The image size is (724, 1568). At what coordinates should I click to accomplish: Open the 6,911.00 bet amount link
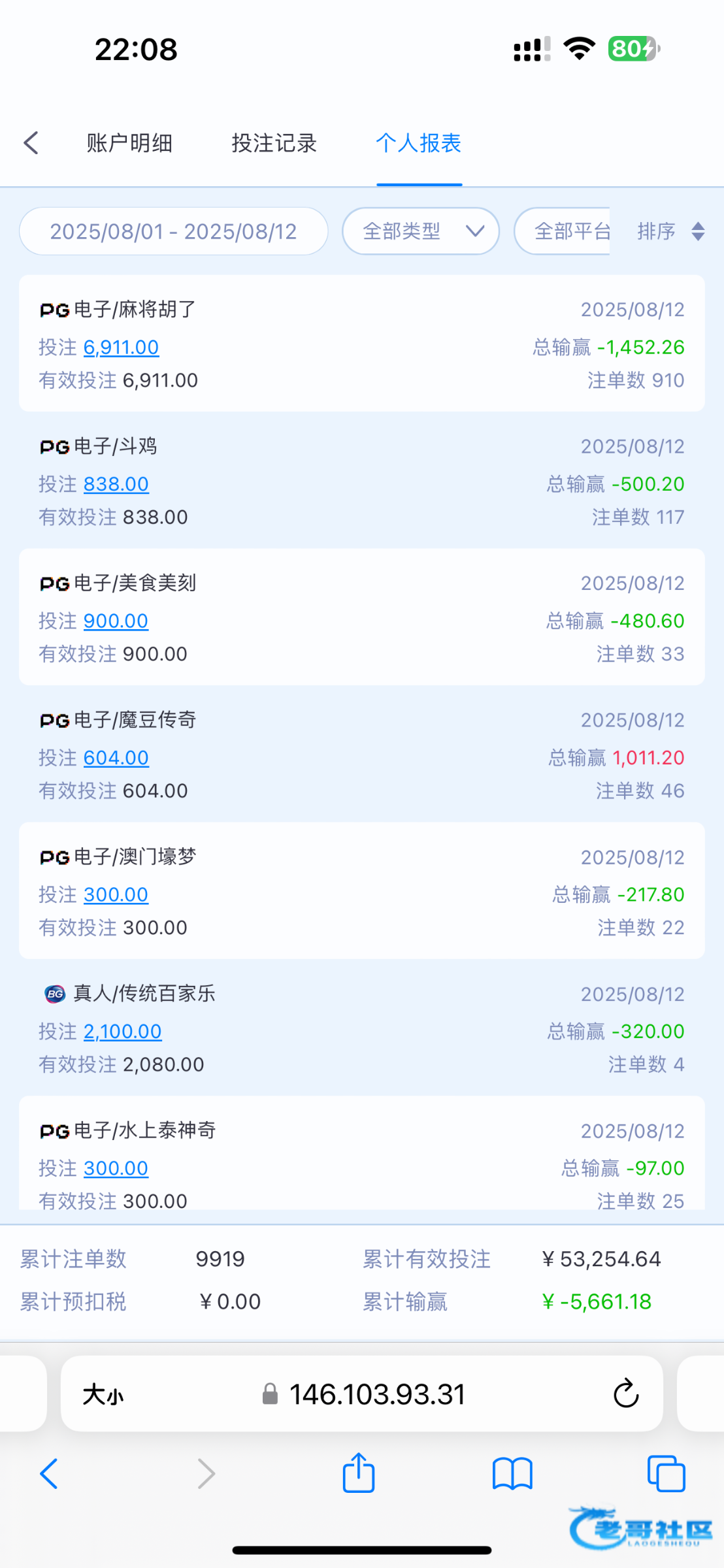(x=121, y=347)
